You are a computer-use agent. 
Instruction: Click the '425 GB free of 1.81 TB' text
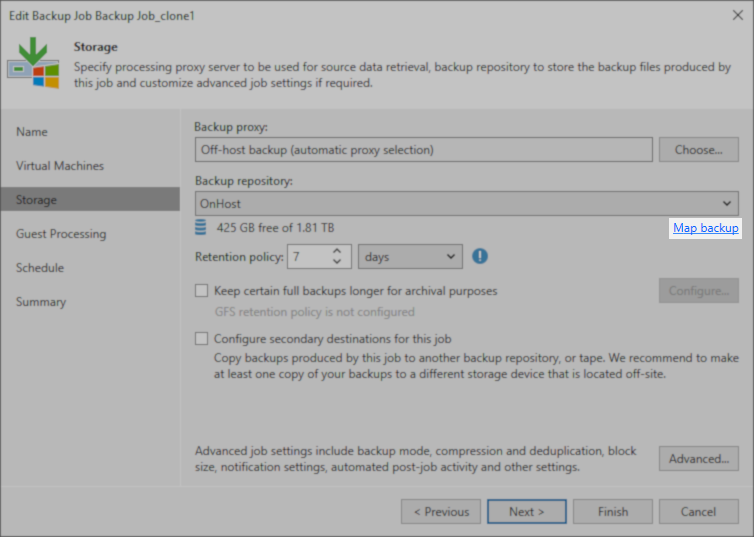(275, 227)
